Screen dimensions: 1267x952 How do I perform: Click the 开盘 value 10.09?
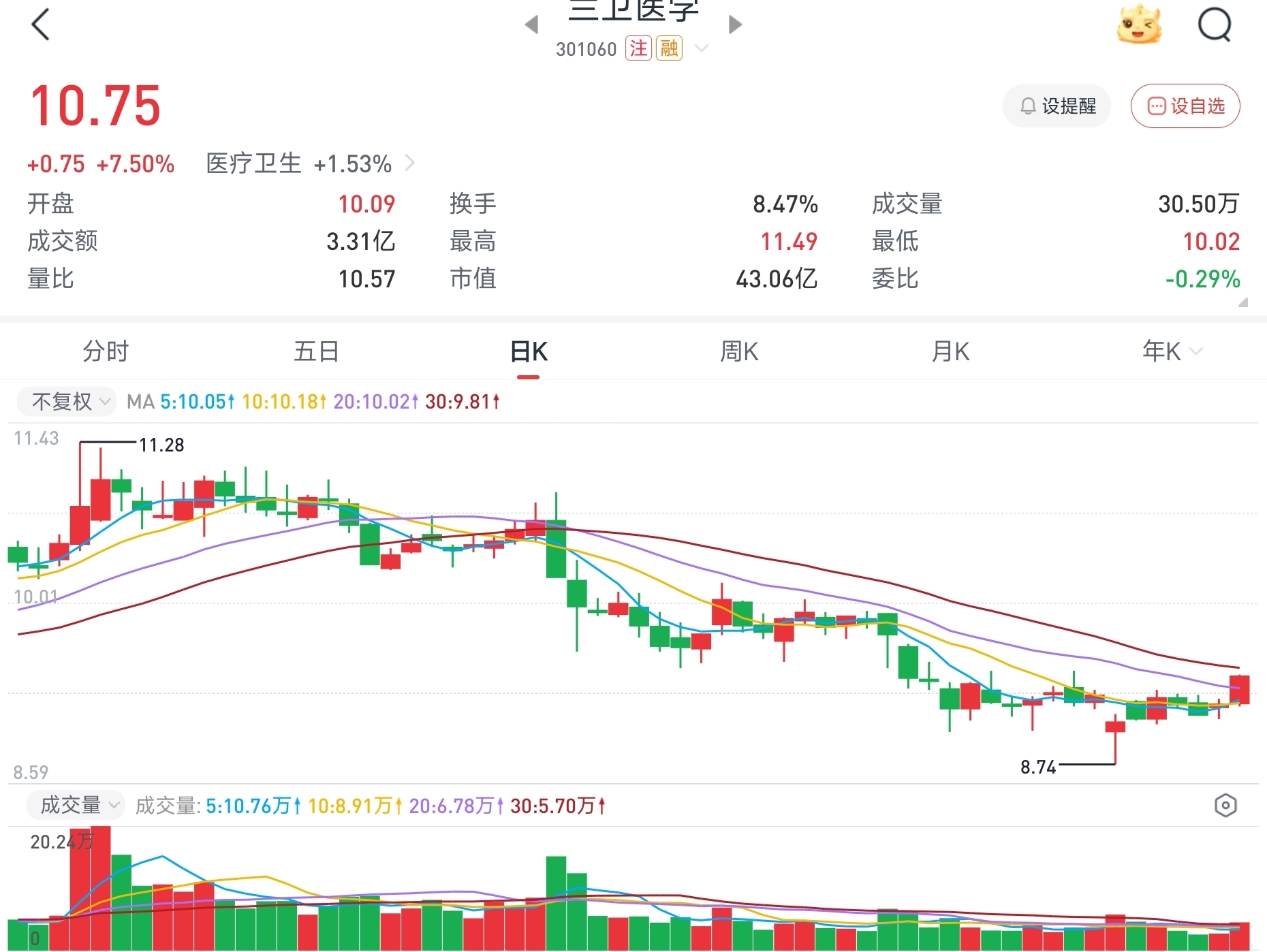pos(366,204)
